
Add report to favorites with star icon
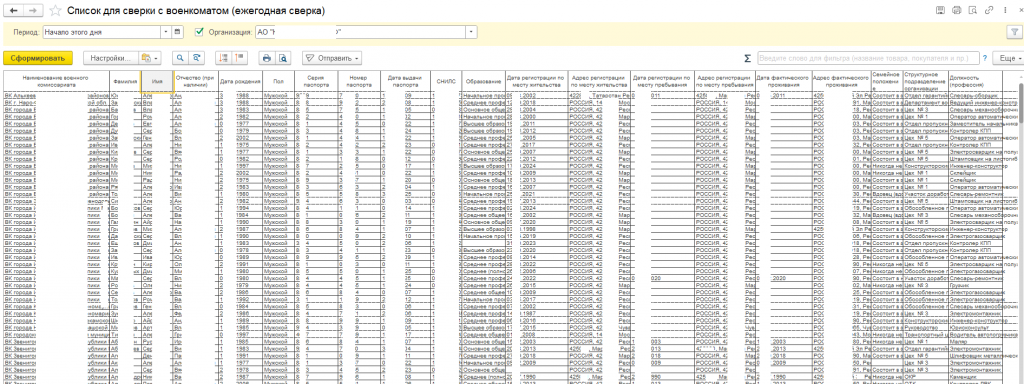click(x=56, y=11)
